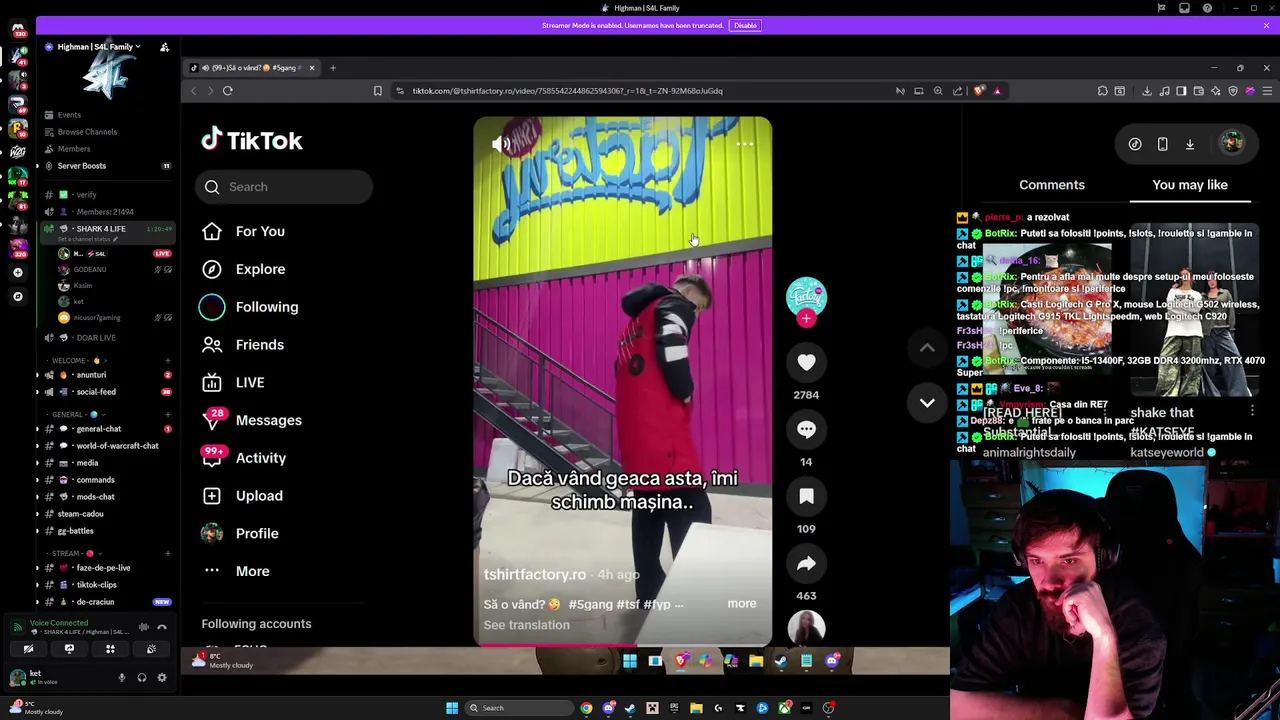Open browser extensions puzzle icon
The height and width of the screenshot is (720, 1280).
(x=1102, y=91)
